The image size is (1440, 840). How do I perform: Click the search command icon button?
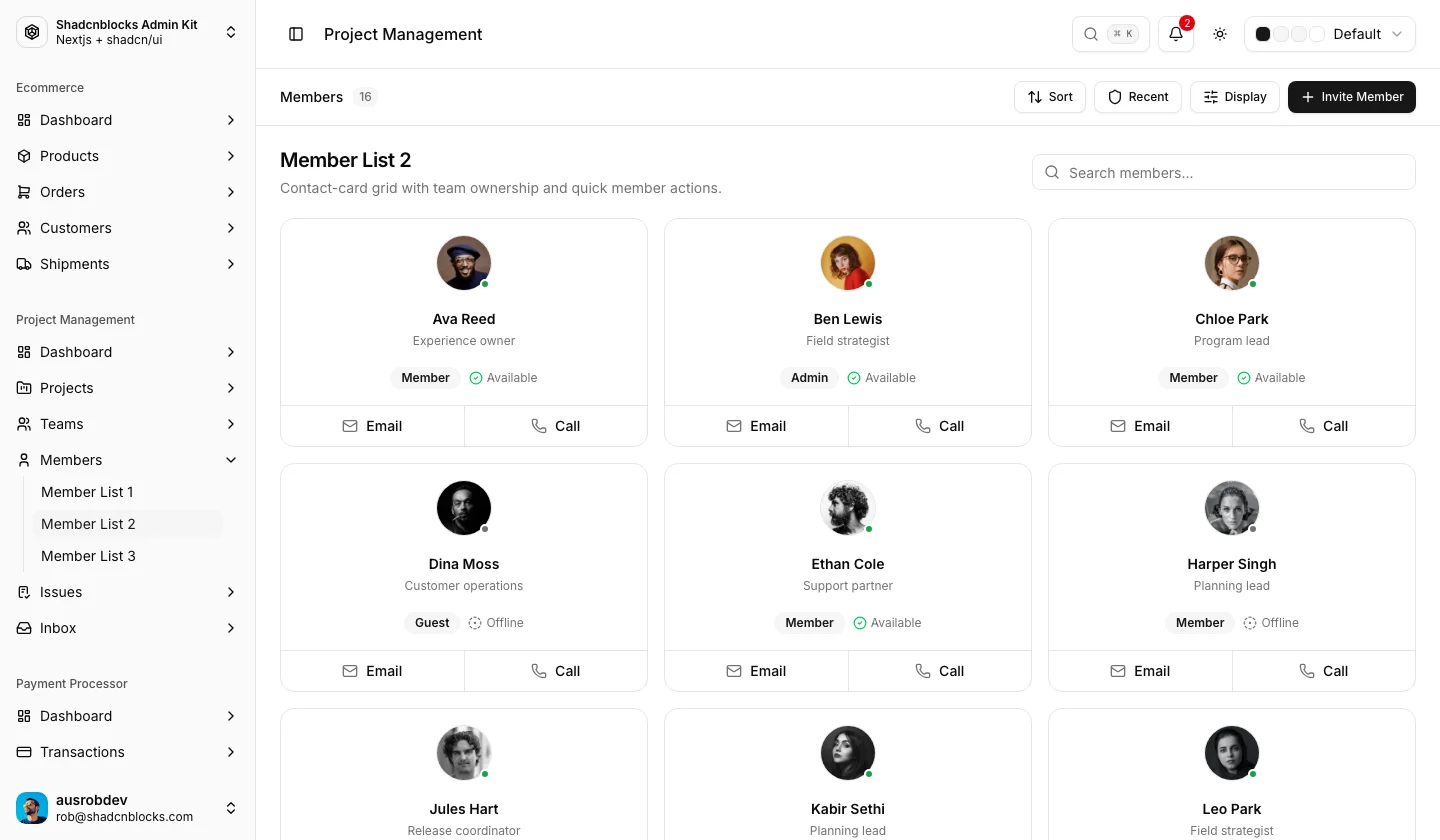[1111, 34]
